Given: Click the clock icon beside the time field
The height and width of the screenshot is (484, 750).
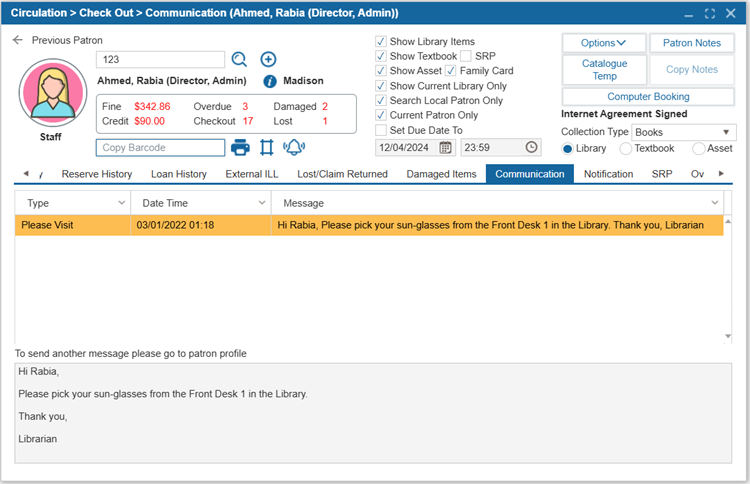Looking at the screenshot, I should pos(531,147).
